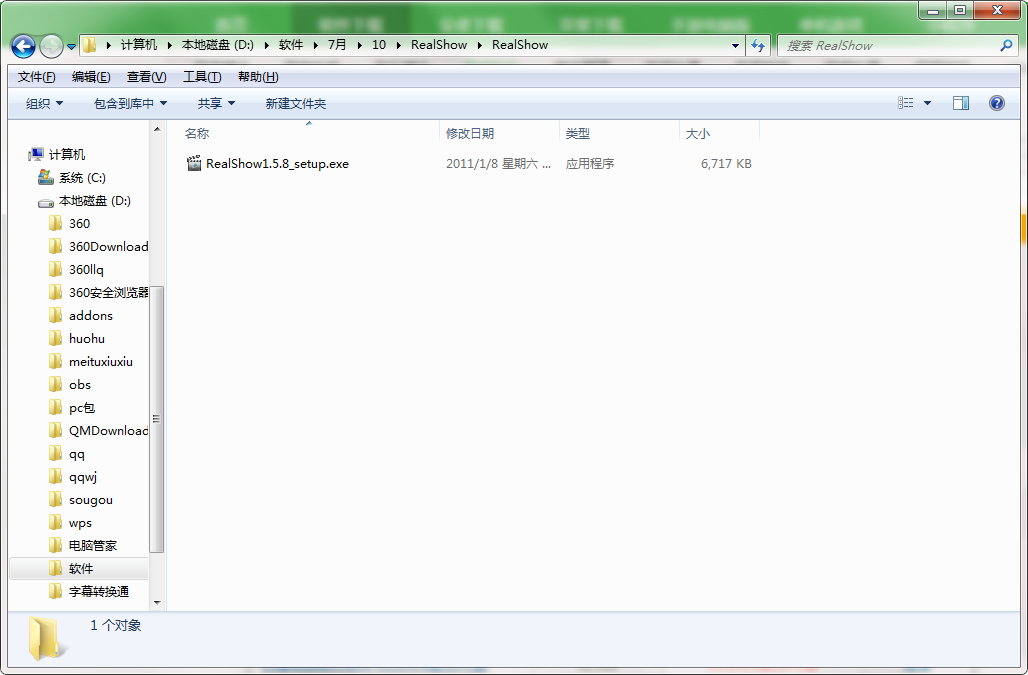This screenshot has height=675, width=1028.
Task: Click the folder icon in the address bar
Action: click(x=90, y=45)
